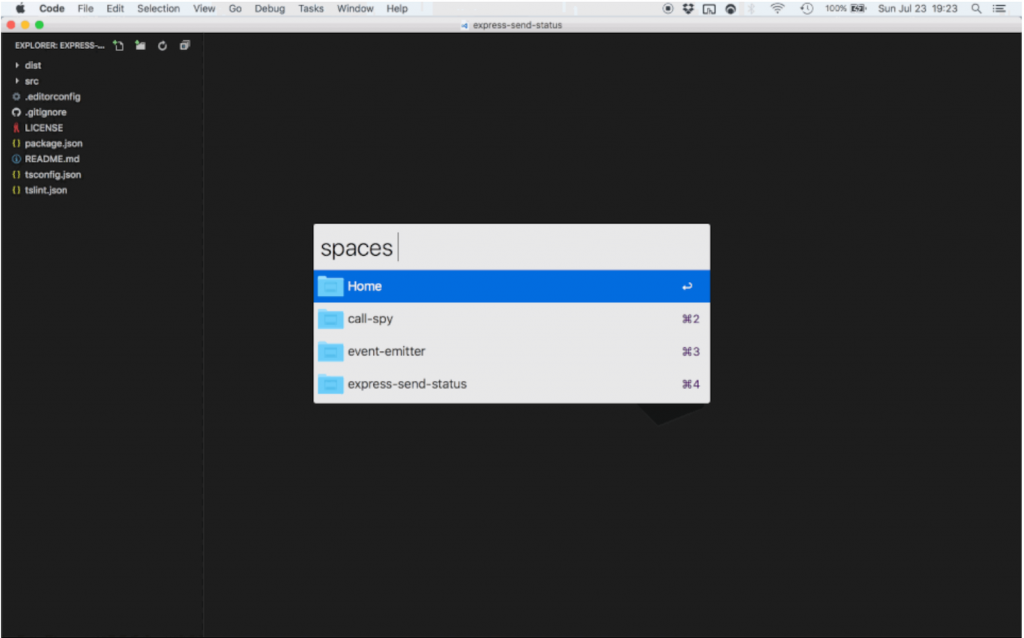1024x638 pixels.
Task: Open Spotlight search magnifier icon
Action: [x=976, y=8]
